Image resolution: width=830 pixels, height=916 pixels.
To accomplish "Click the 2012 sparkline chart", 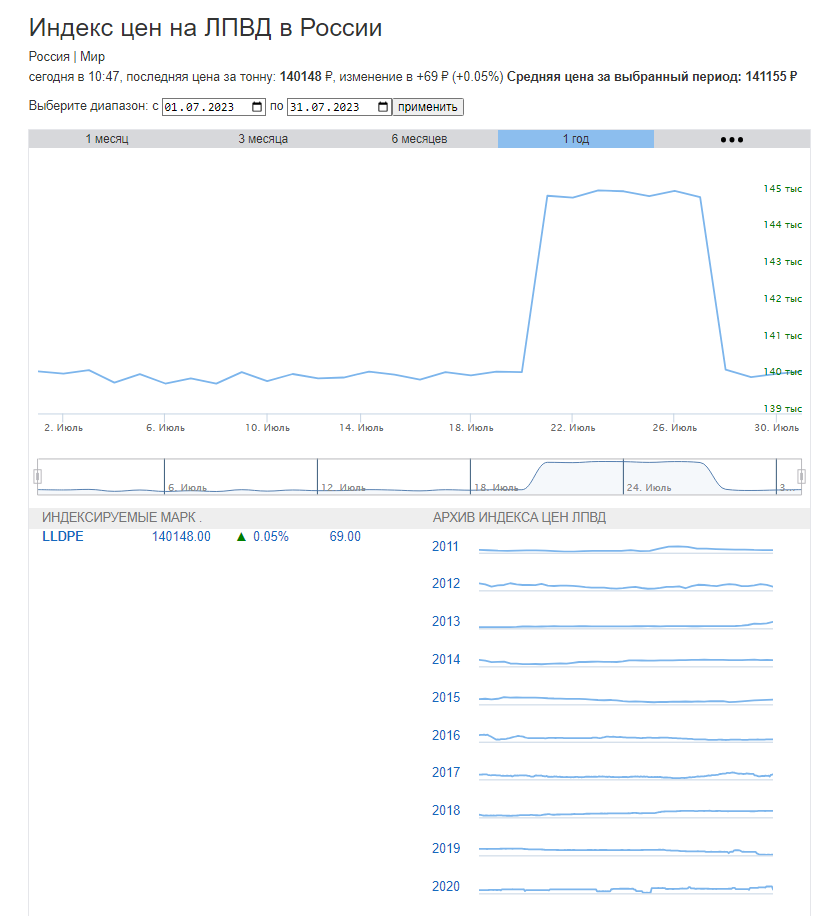I will tap(626, 586).
